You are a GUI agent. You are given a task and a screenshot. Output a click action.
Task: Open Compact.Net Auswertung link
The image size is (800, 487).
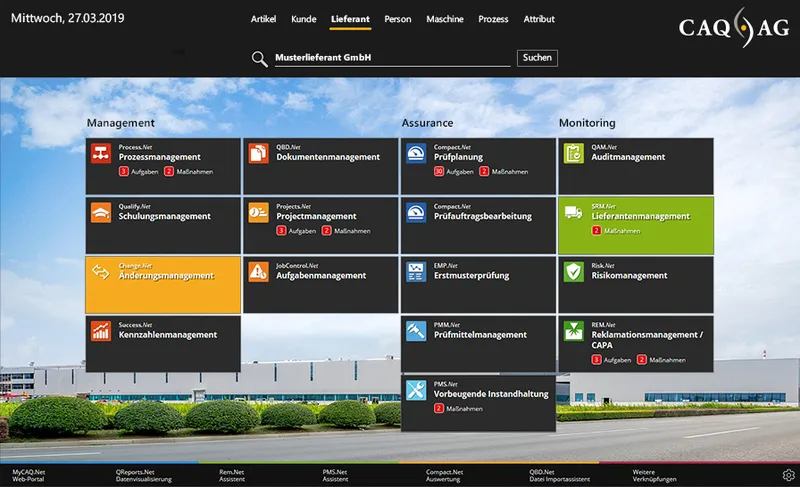[444, 475]
